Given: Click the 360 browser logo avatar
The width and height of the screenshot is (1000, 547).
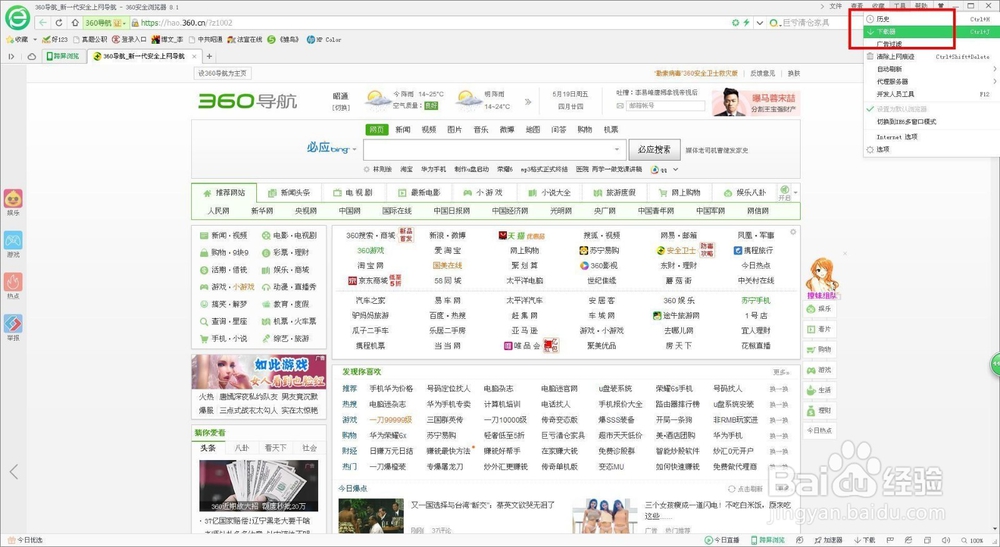Looking at the screenshot, I should click(17, 17).
